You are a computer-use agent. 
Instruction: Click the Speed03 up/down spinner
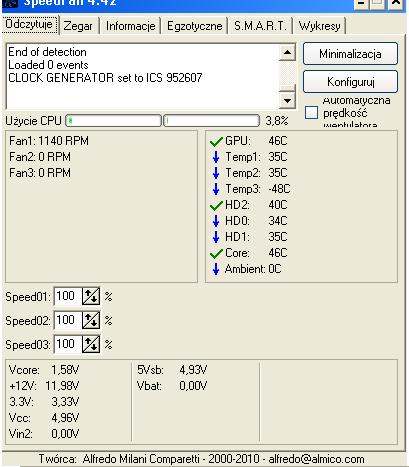tap(91, 344)
